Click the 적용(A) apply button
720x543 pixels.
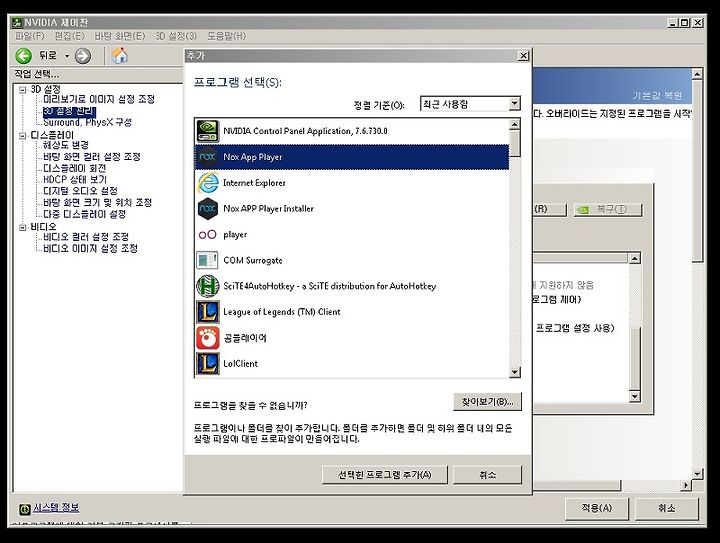pyautogui.click(x=596, y=508)
